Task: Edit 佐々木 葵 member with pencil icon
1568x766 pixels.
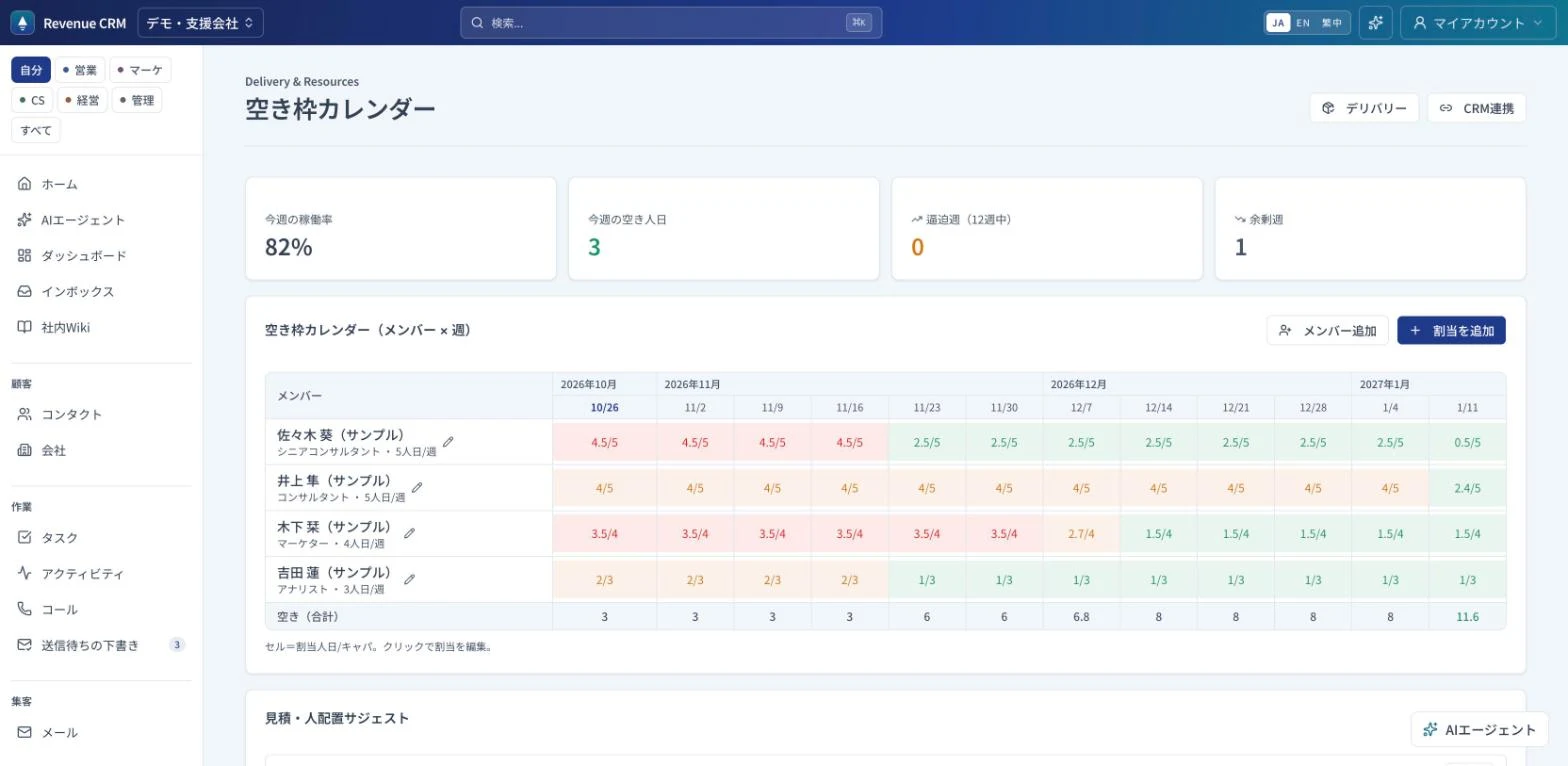Action: 448,442
